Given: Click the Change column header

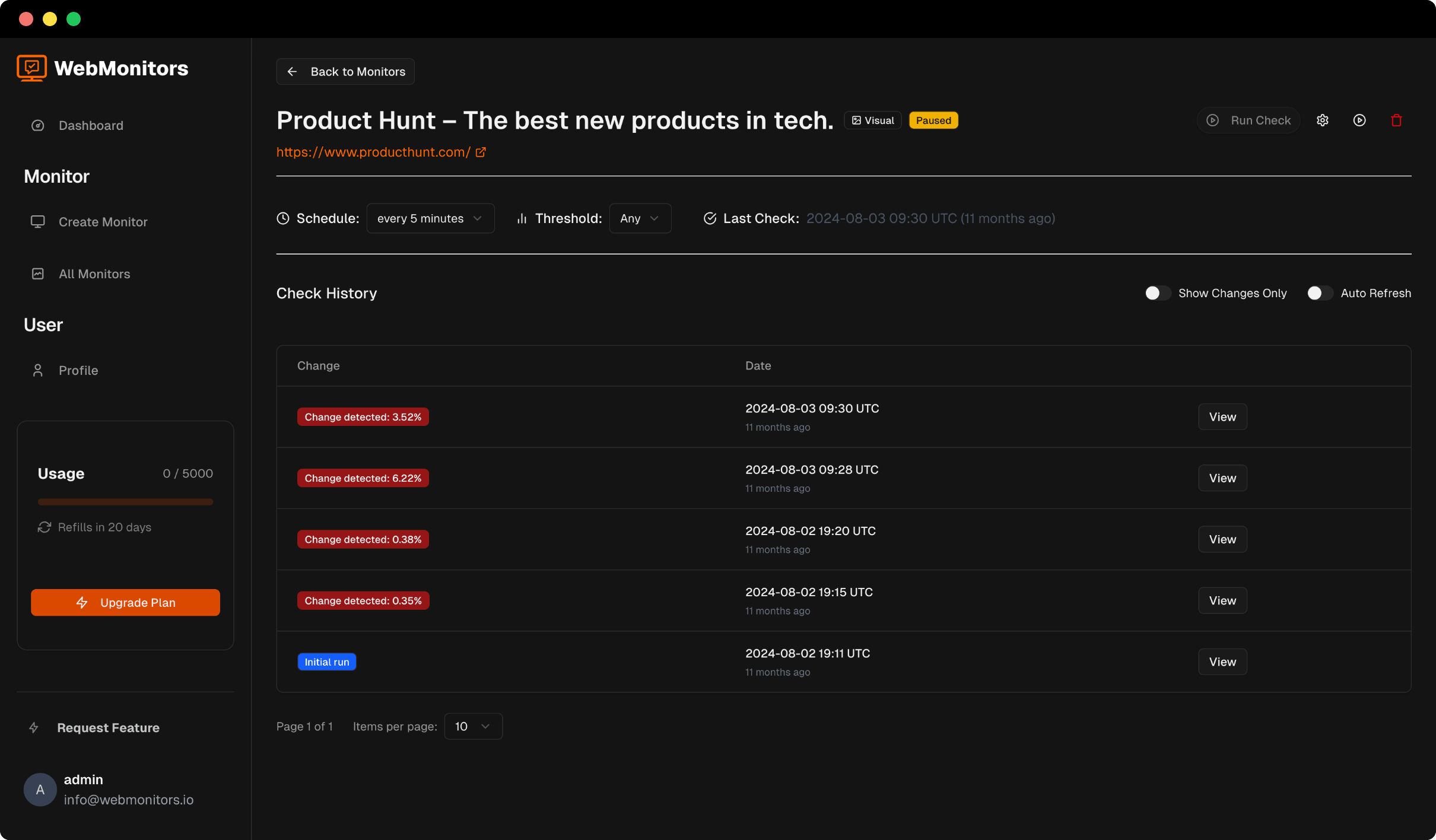Looking at the screenshot, I should click(x=319, y=365).
